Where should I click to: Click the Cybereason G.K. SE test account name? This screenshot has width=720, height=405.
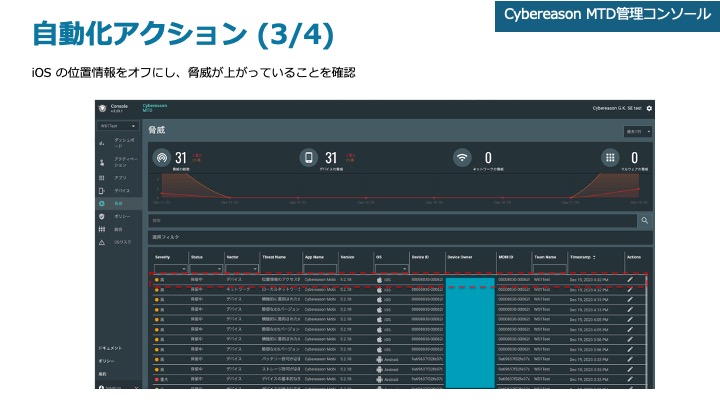coord(617,108)
